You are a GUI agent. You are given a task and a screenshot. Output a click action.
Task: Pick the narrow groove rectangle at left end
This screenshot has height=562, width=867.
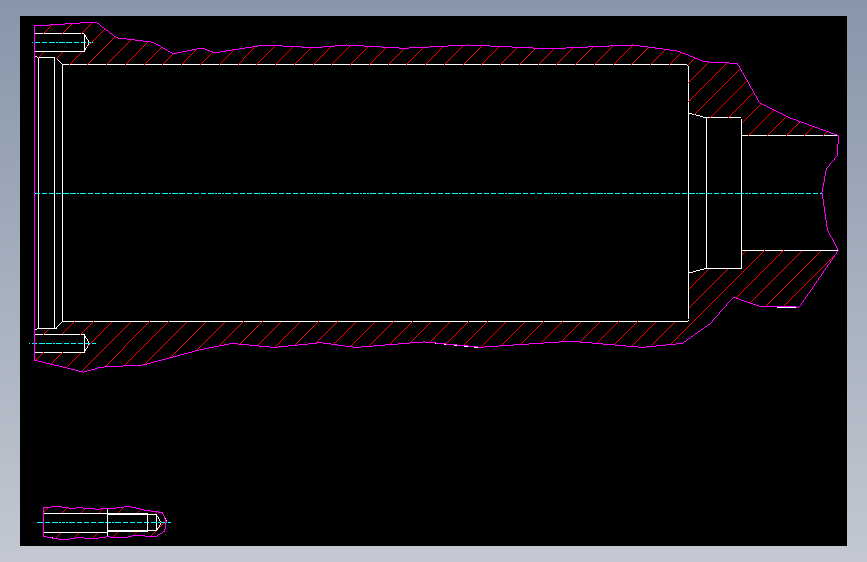click(46, 193)
